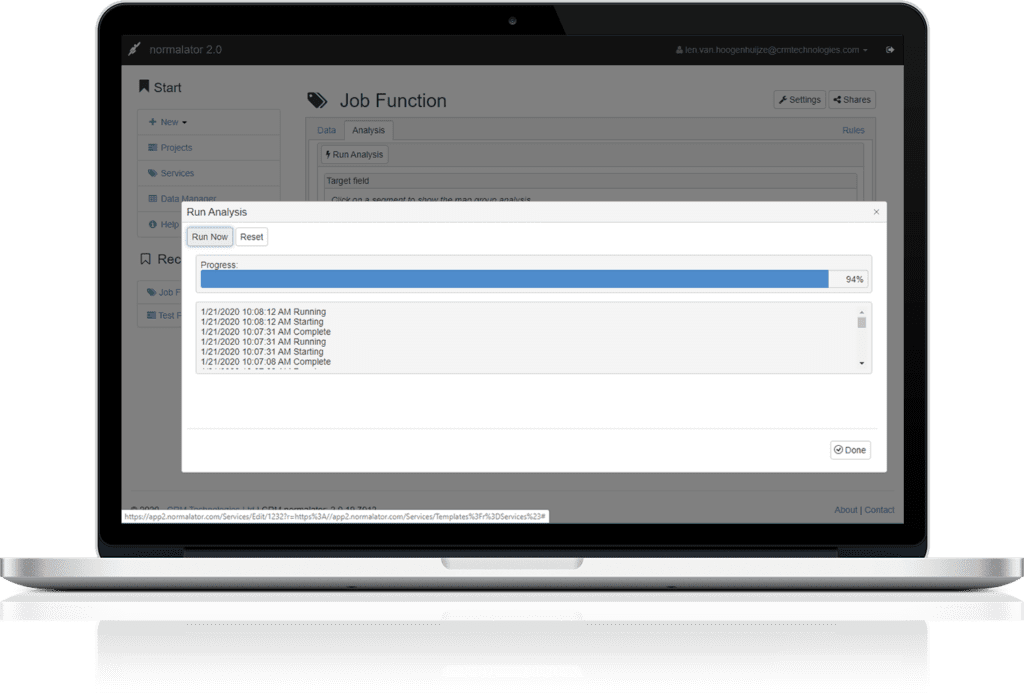The width and height of the screenshot is (1024, 693).
Task: Close the Run Analysis dialog with X
Action: pyautogui.click(x=877, y=212)
